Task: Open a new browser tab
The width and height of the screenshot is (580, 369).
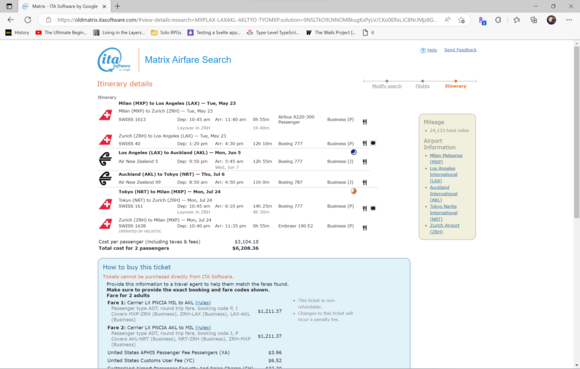Action: point(117,6)
